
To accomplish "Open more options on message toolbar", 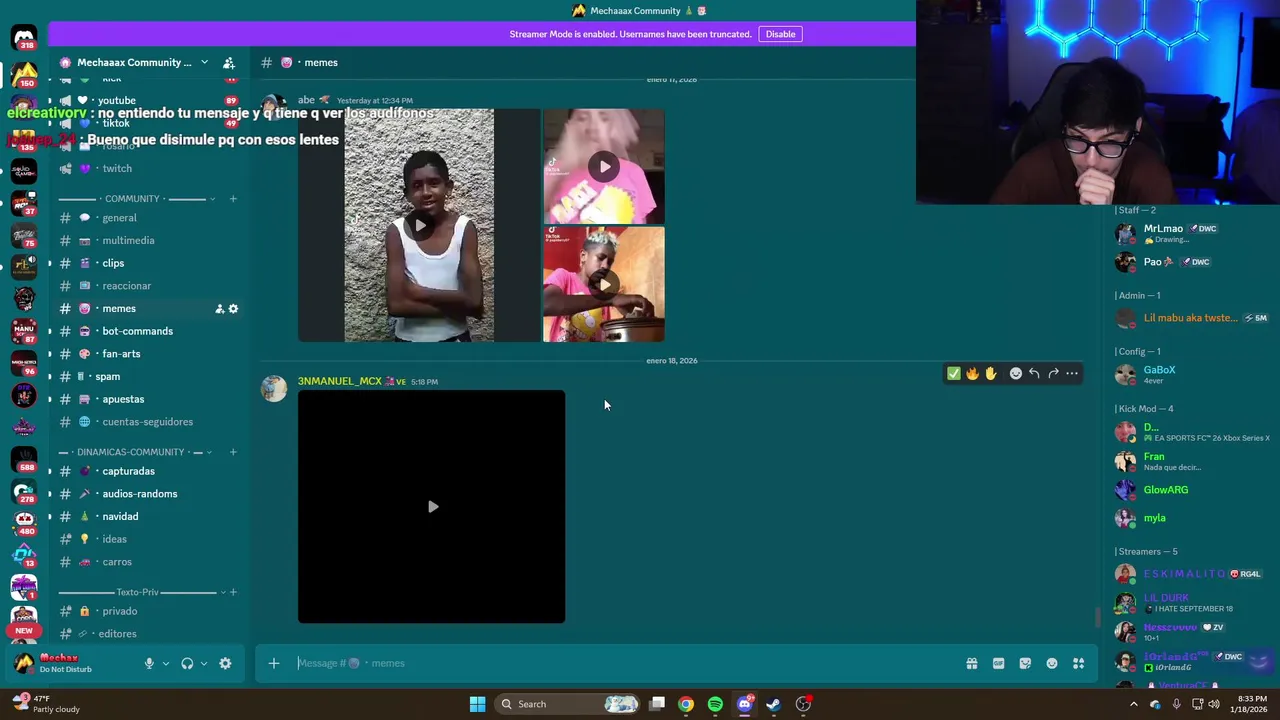I will click(x=1072, y=374).
